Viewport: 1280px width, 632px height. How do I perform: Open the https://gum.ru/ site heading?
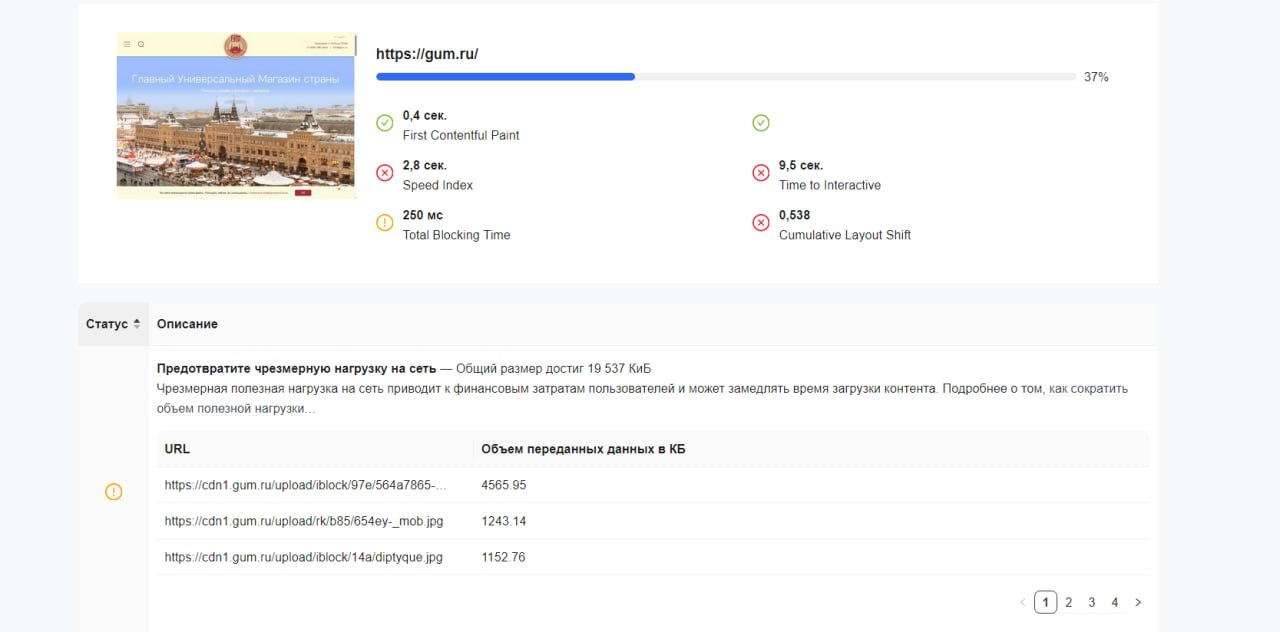coord(427,54)
